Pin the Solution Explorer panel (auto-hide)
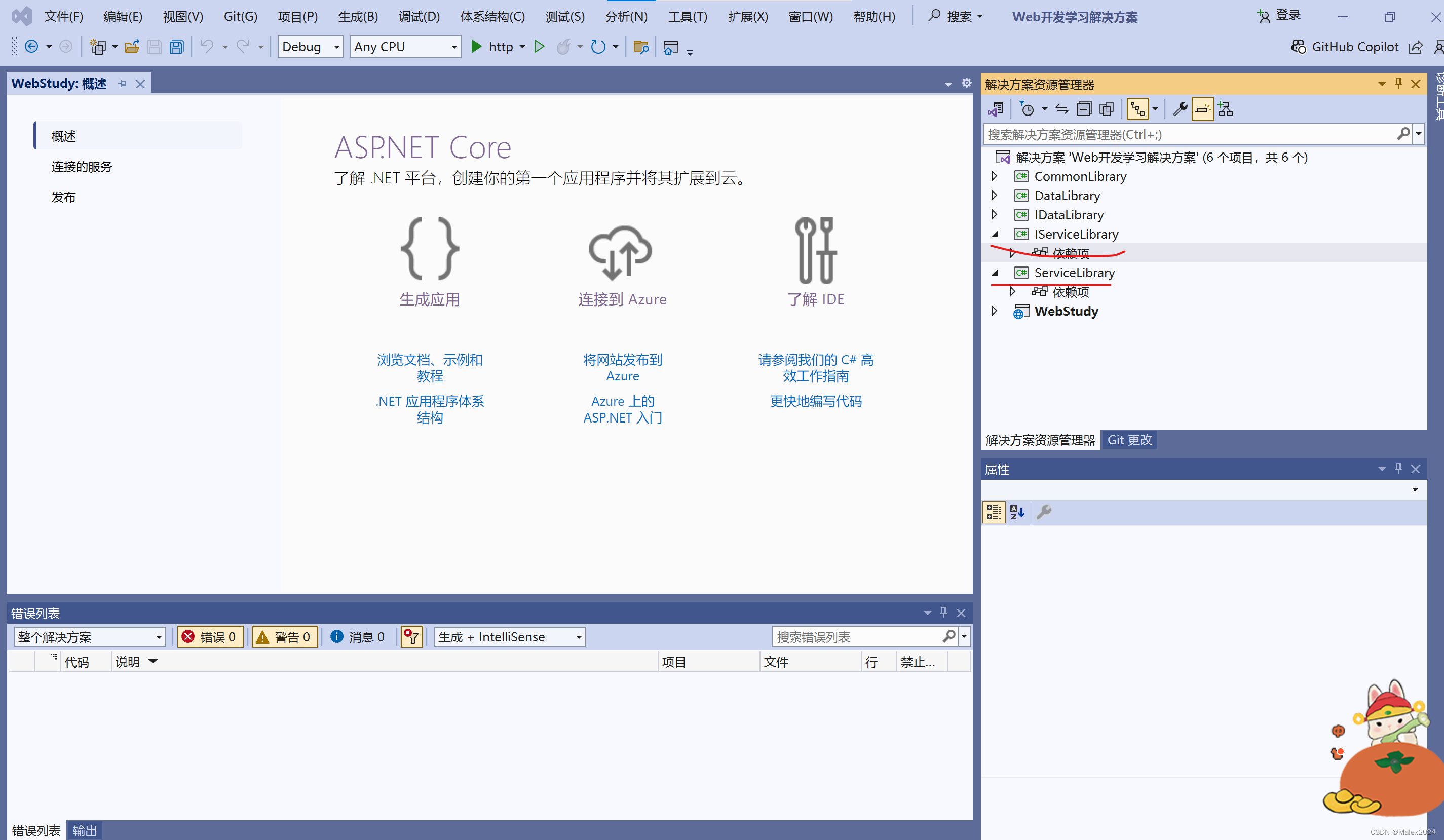This screenshot has width=1444, height=840. pos(1399,84)
